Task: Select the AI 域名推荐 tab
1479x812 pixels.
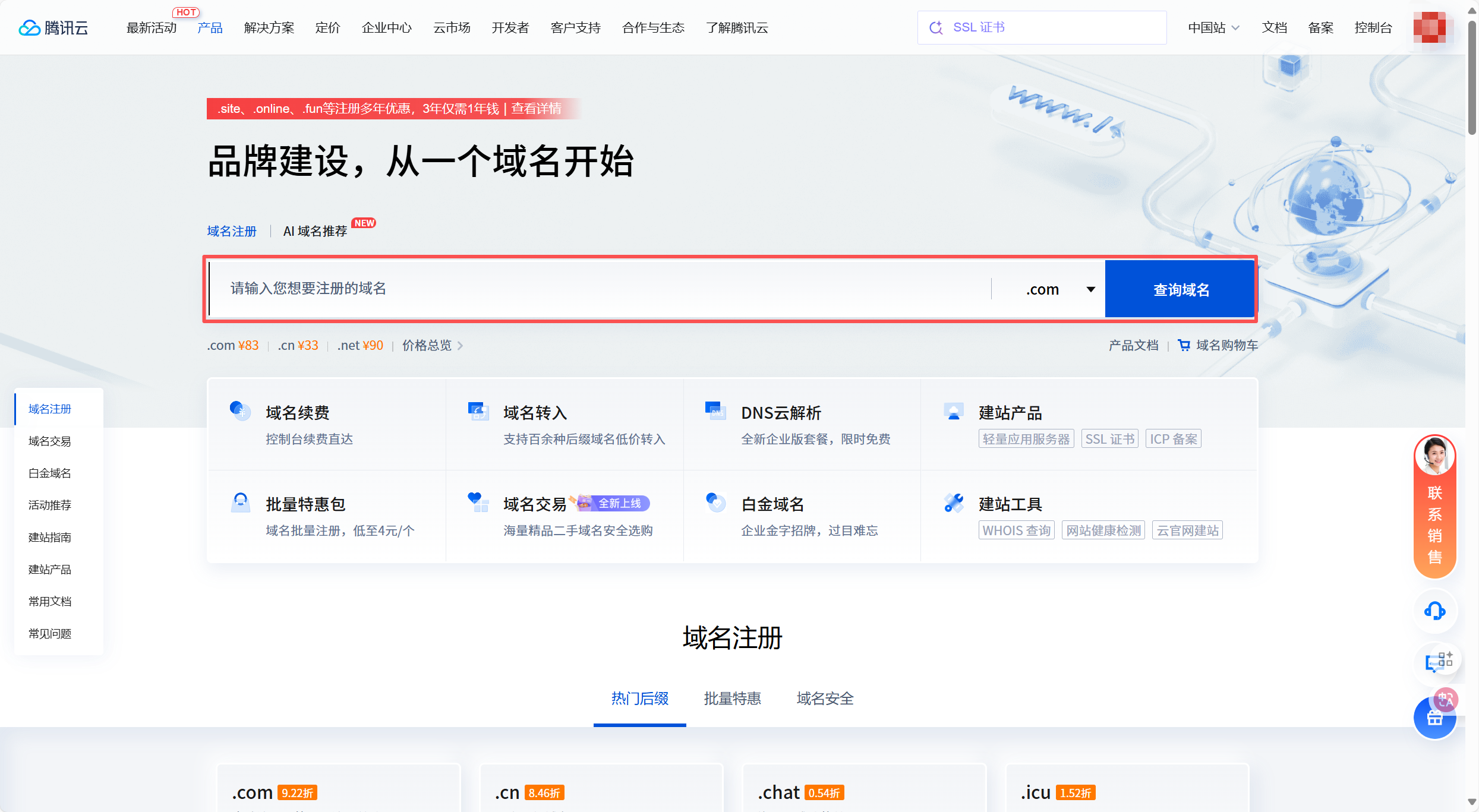Action: point(315,231)
